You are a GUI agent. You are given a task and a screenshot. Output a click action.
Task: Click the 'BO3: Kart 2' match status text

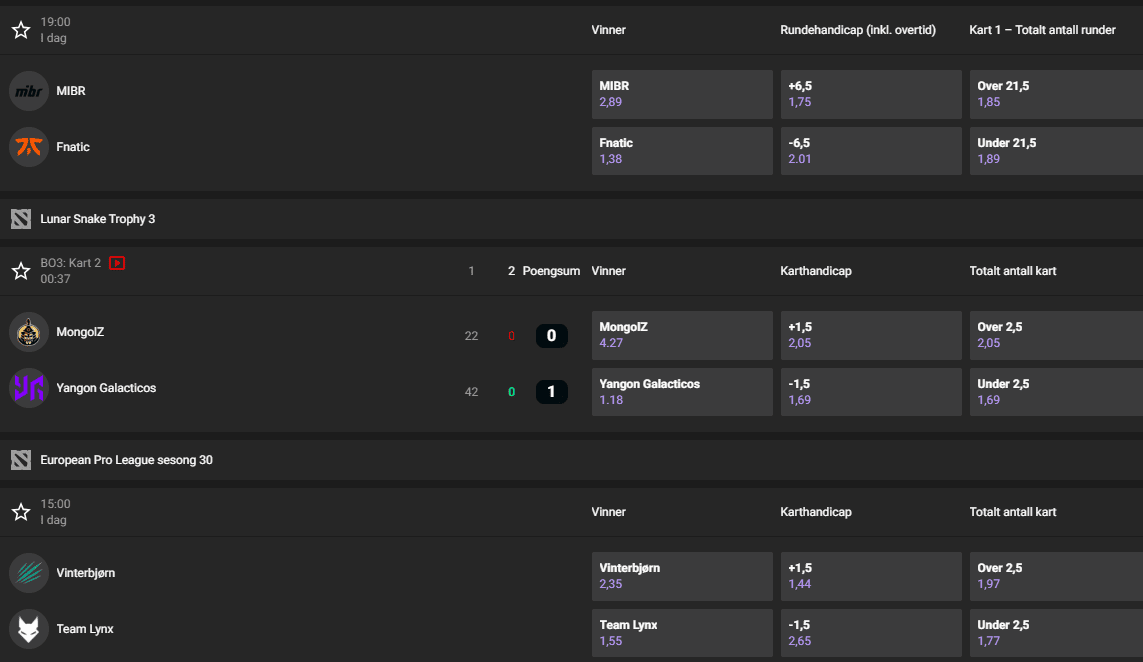[71, 262]
